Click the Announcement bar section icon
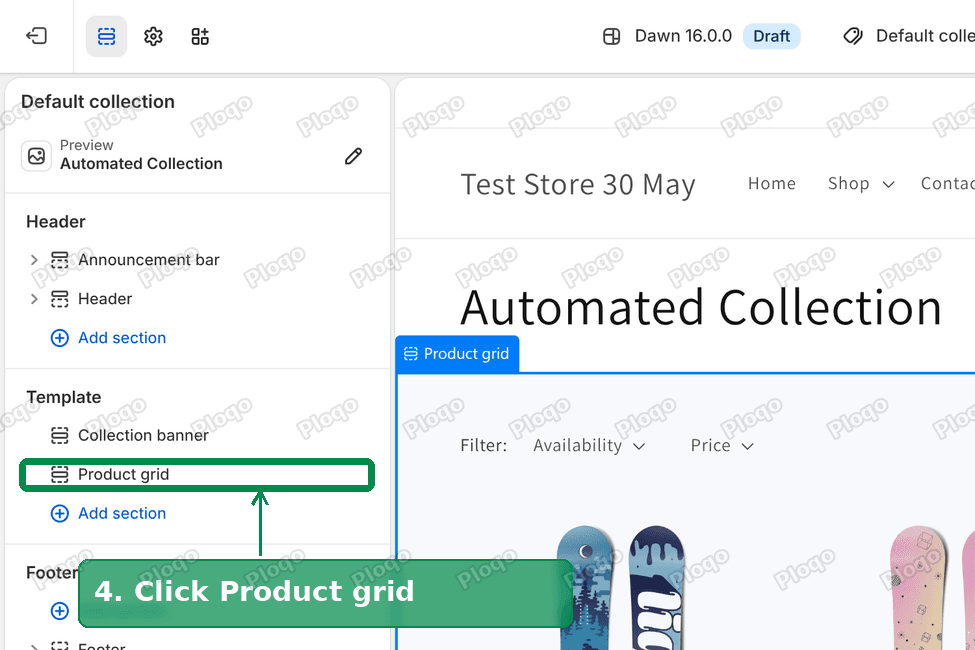 (x=60, y=260)
